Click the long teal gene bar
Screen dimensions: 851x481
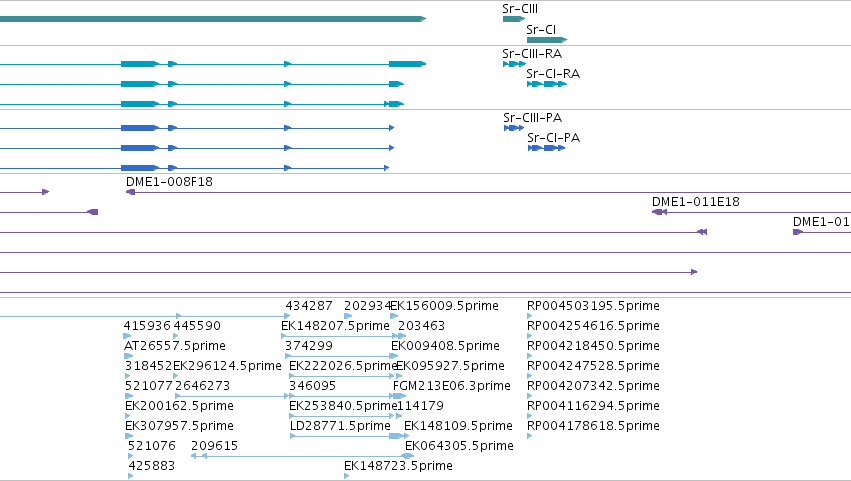tap(213, 19)
